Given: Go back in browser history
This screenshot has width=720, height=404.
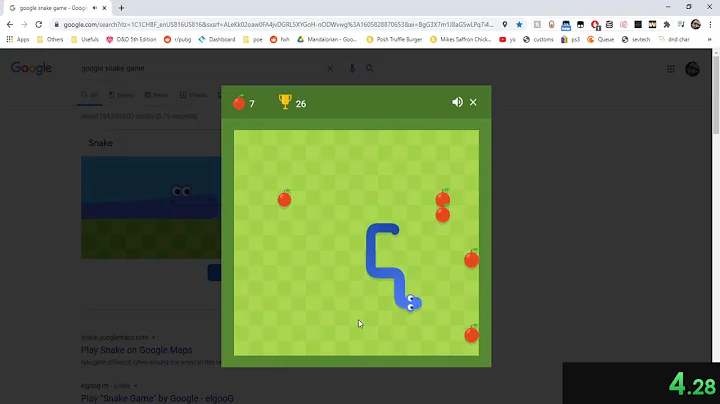Looking at the screenshot, I should [x=10, y=24].
